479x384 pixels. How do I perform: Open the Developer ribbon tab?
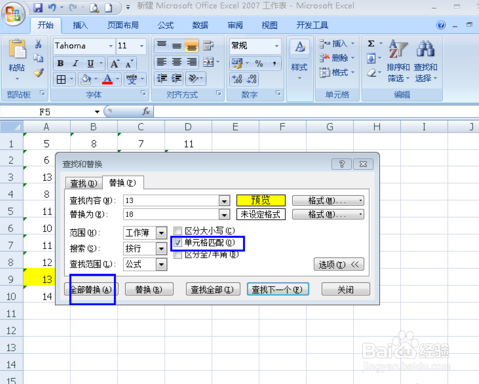click(x=312, y=25)
